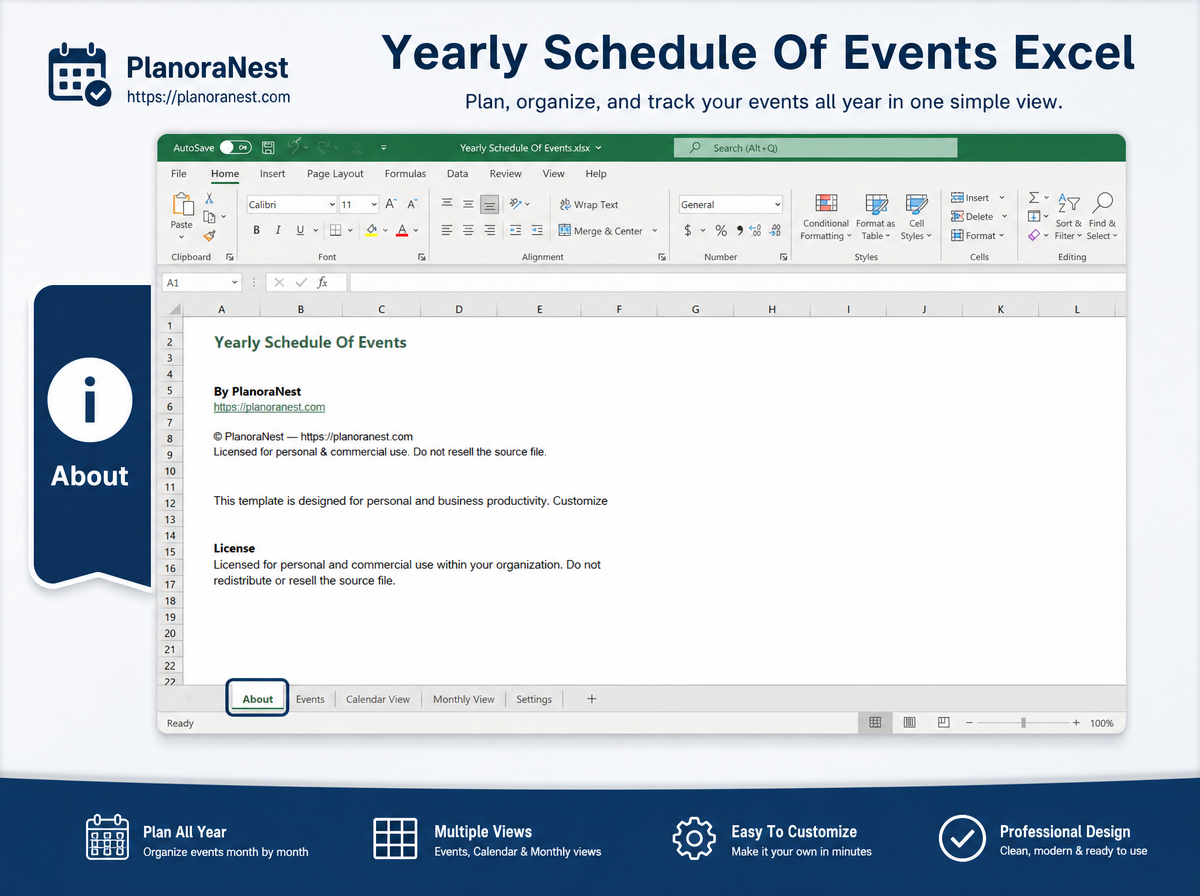
Task: Switch to the Review tab
Action: tap(505, 174)
